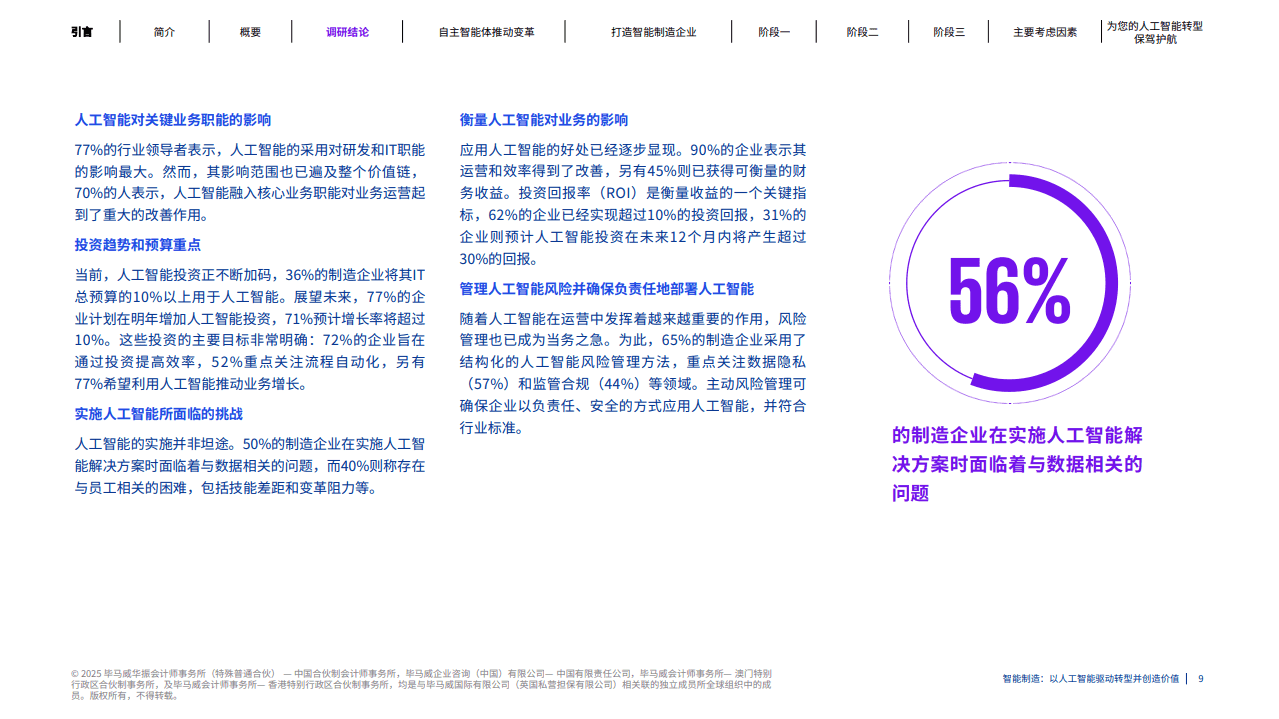
Task: Select the 阶段一 navigation item
Action: (x=773, y=31)
